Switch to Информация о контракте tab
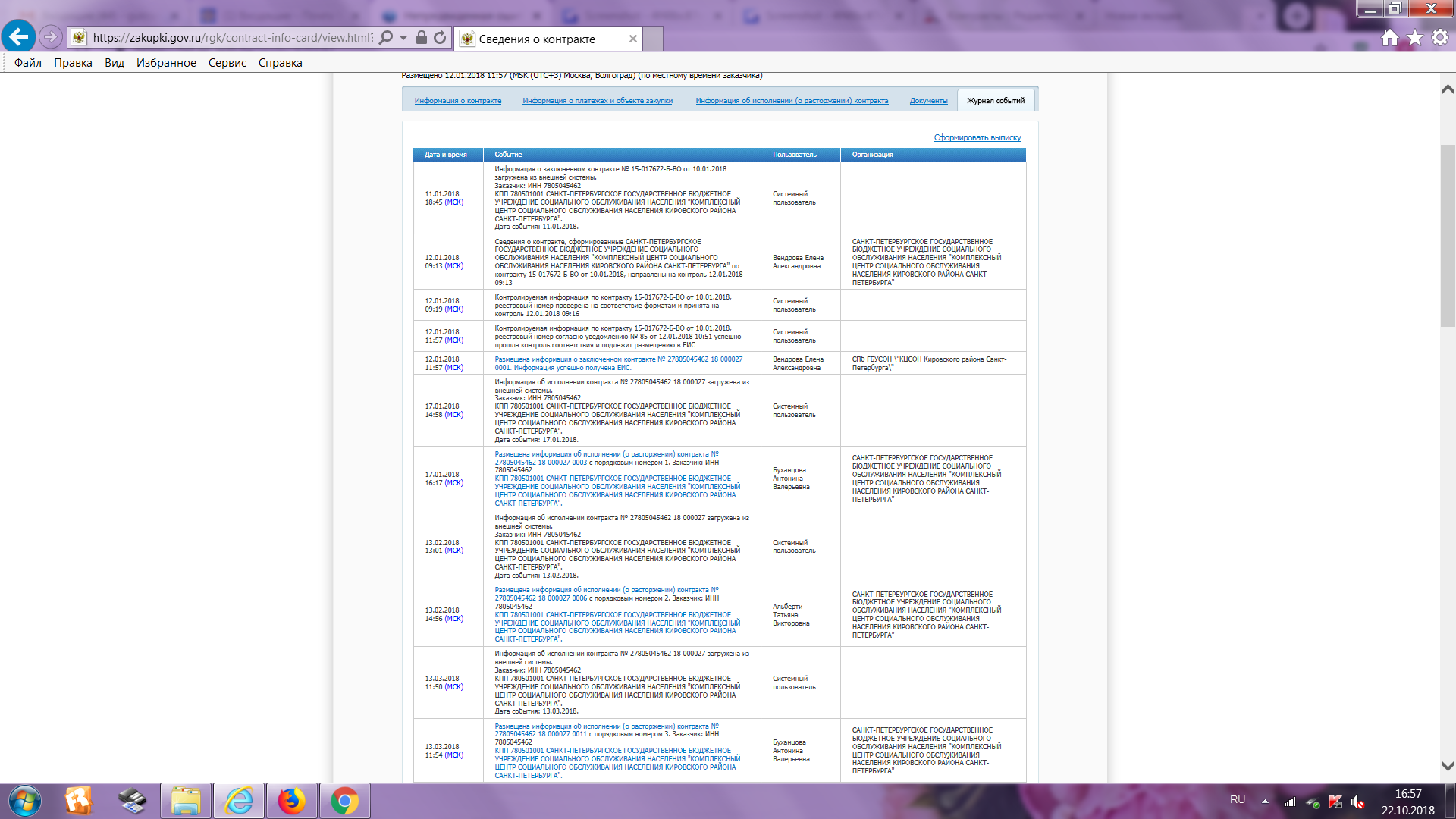Viewport: 1456px width, 819px height. (458, 101)
